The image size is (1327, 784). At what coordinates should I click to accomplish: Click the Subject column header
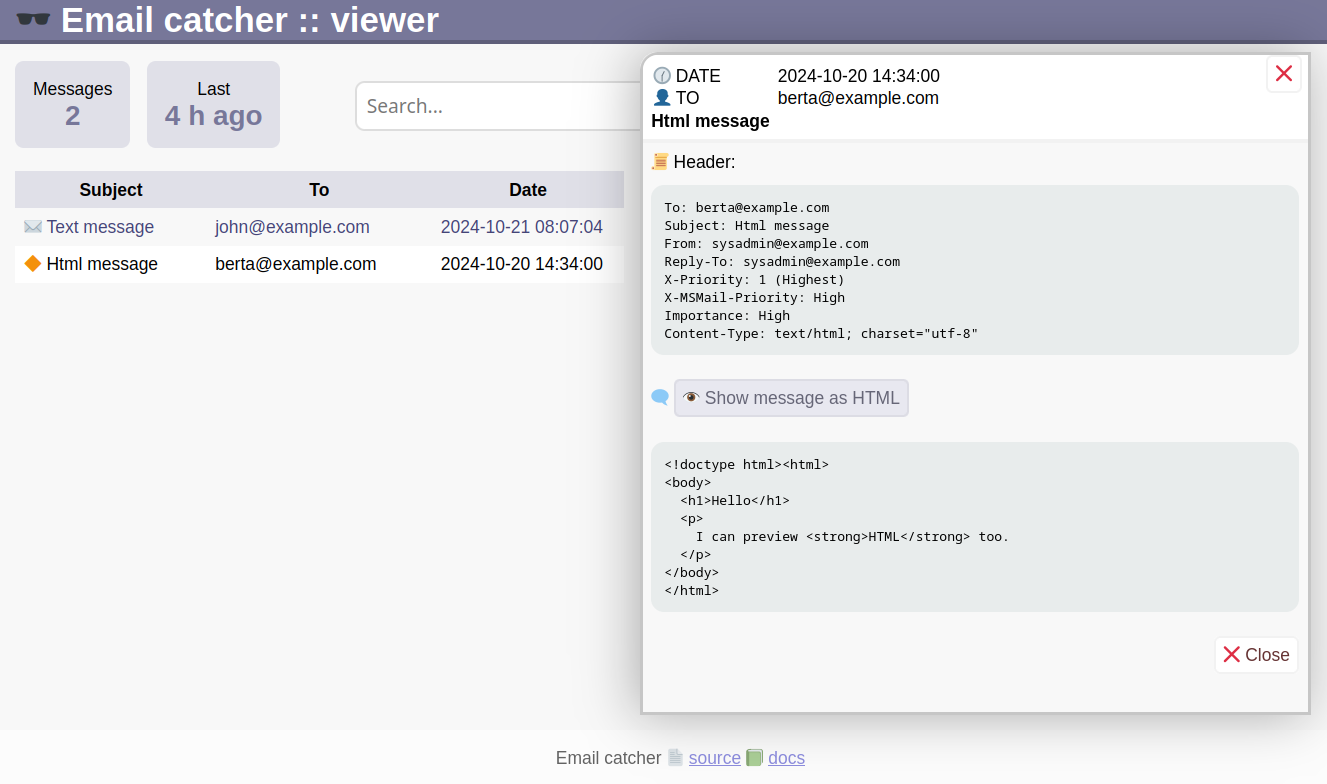click(x=111, y=190)
